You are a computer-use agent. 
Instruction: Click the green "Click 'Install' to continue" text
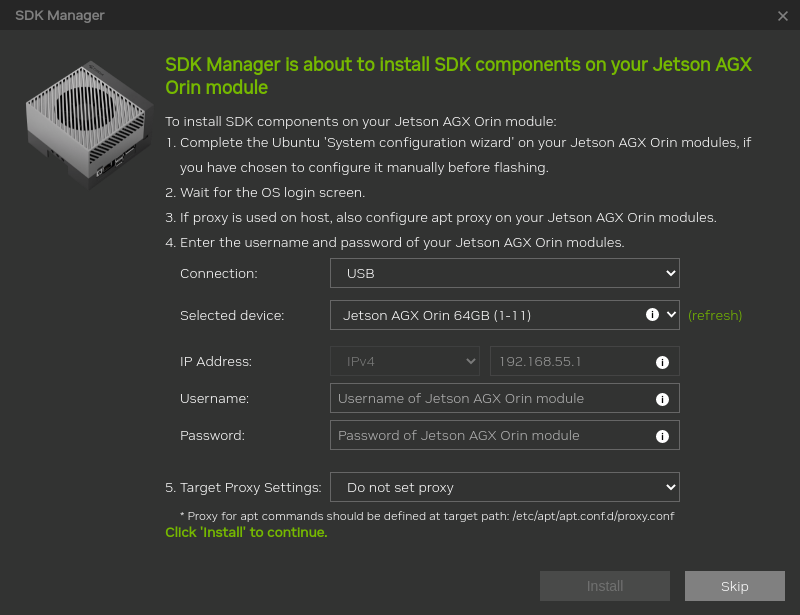coord(246,532)
